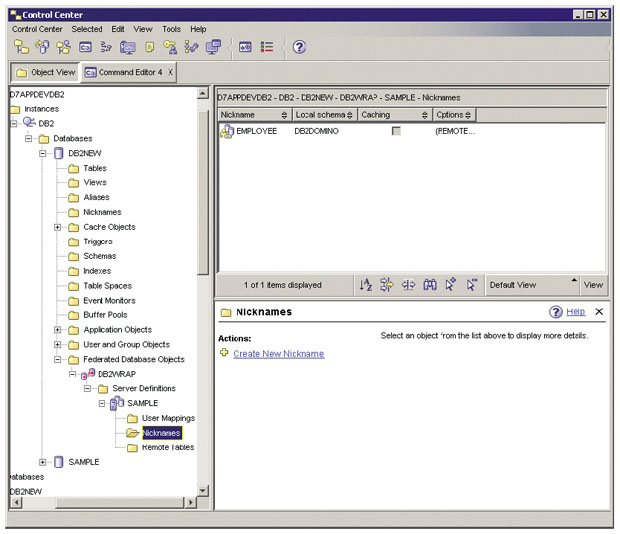Click the Create New Nickname link
The height and width of the screenshot is (534, 620).
pyautogui.click(x=279, y=354)
